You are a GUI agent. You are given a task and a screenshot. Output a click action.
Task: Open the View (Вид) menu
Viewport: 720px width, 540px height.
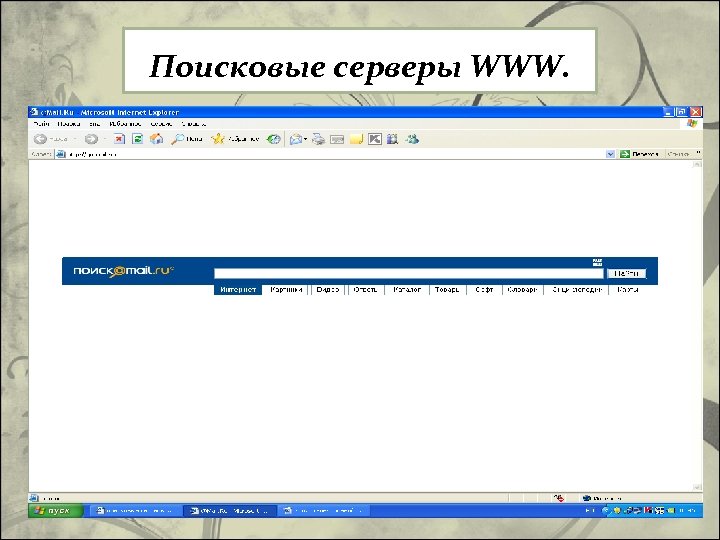pyautogui.click(x=95, y=124)
